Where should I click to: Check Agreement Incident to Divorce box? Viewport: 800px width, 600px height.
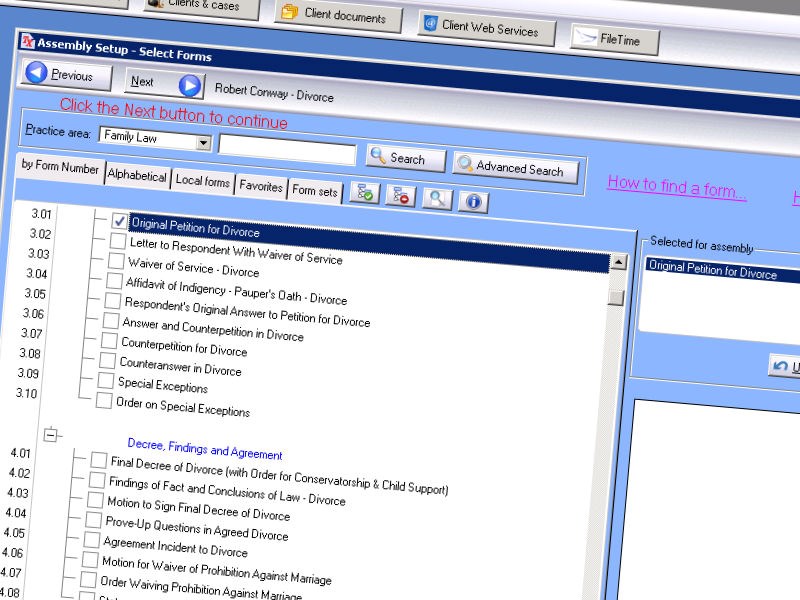pos(92,539)
